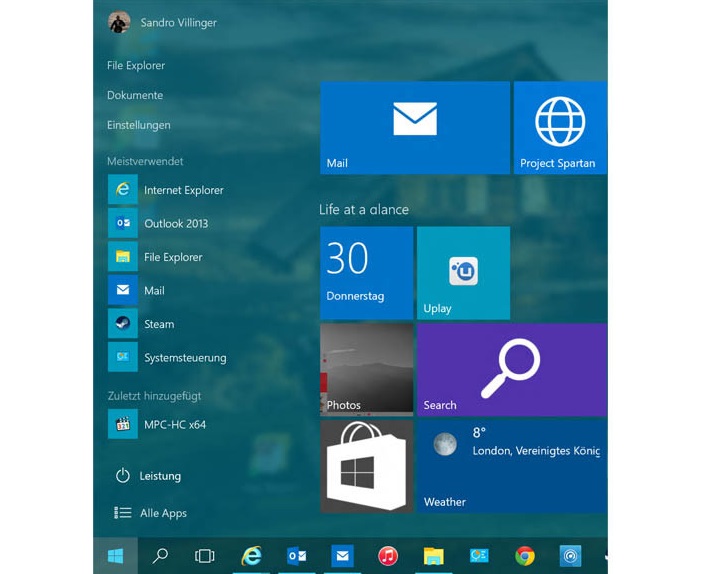The height and width of the screenshot is (574, 703).
Task: Open File Explorer in the Meistverwendet list
Action: click(156, 257)
